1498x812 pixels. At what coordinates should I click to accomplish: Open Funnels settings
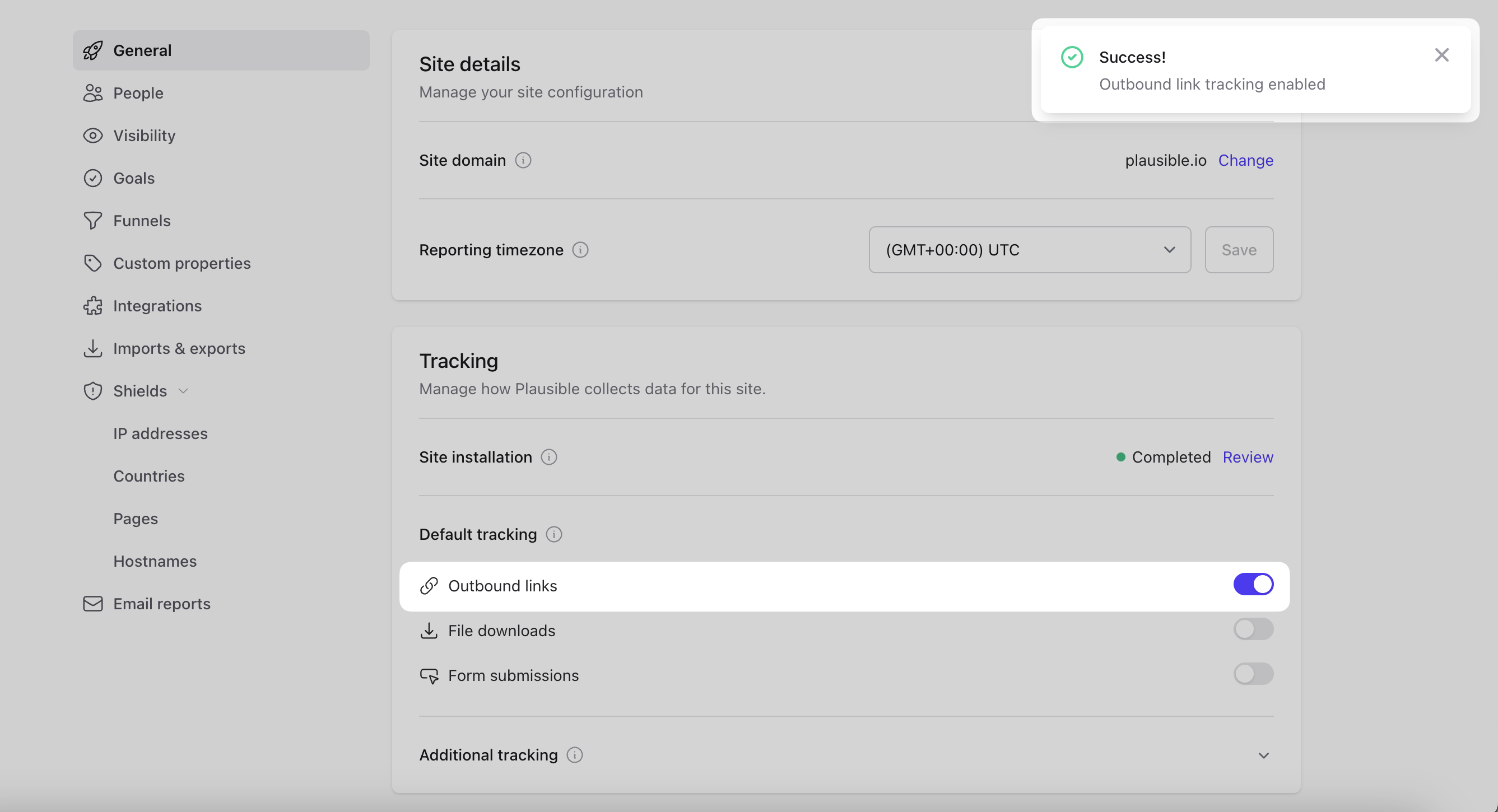point(142,221)
